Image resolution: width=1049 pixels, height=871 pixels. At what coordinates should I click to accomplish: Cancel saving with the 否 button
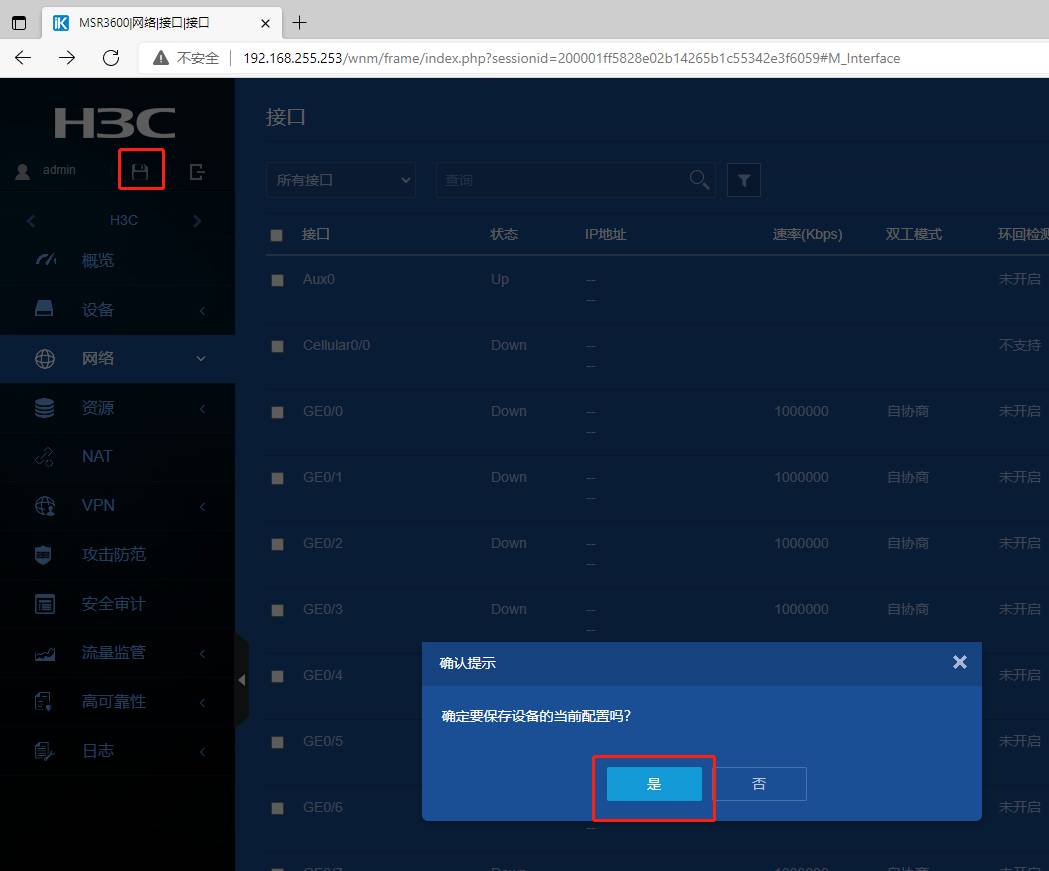(759, 784)
